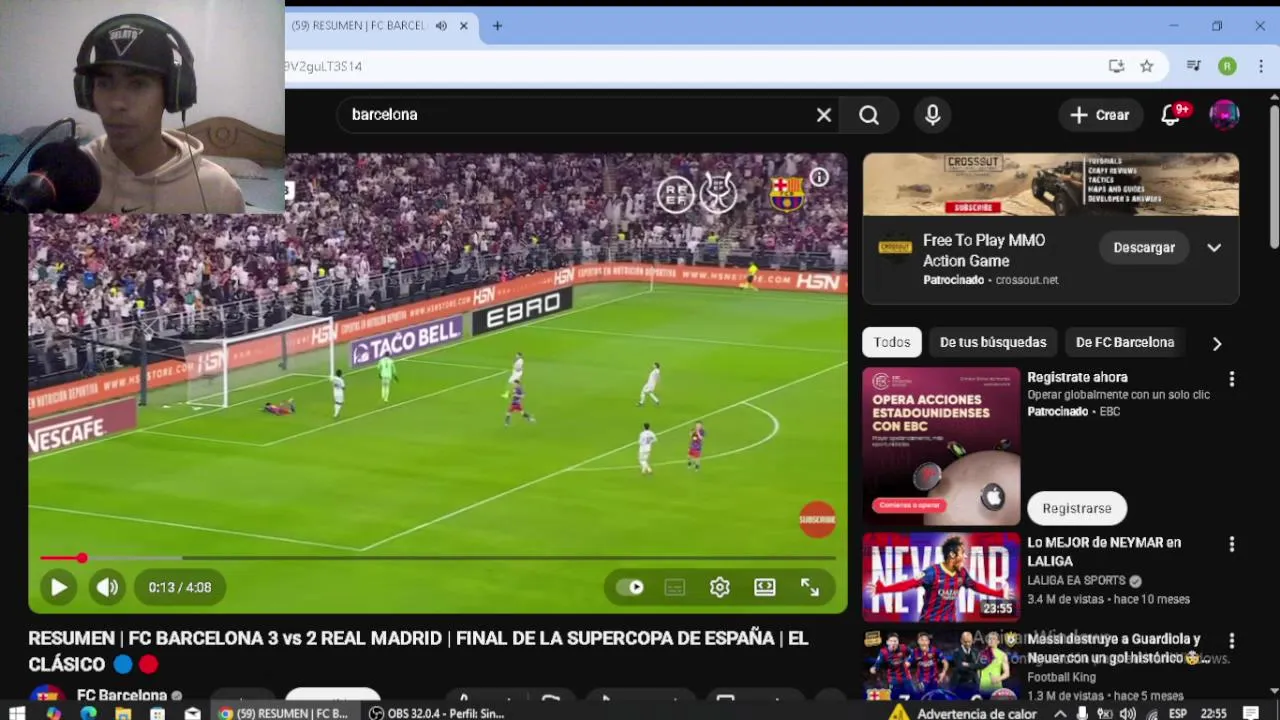
Task: Open the FC Barcelona channel name
Action: click(122, 695)
